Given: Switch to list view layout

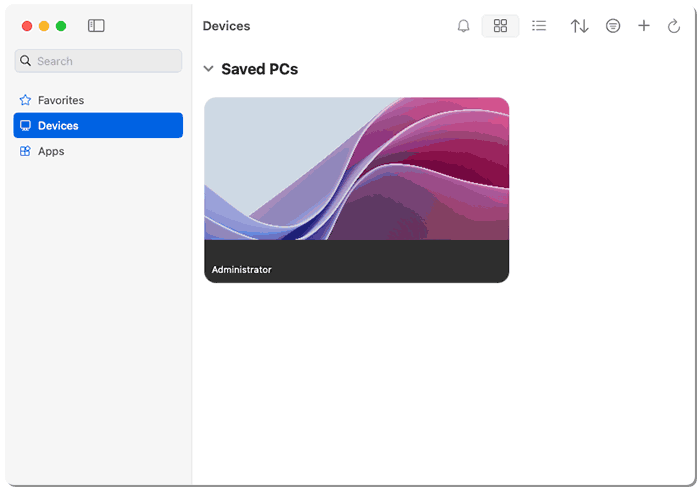Looking at the screenshot, I should pyautogui.click(x=539, y=26).
